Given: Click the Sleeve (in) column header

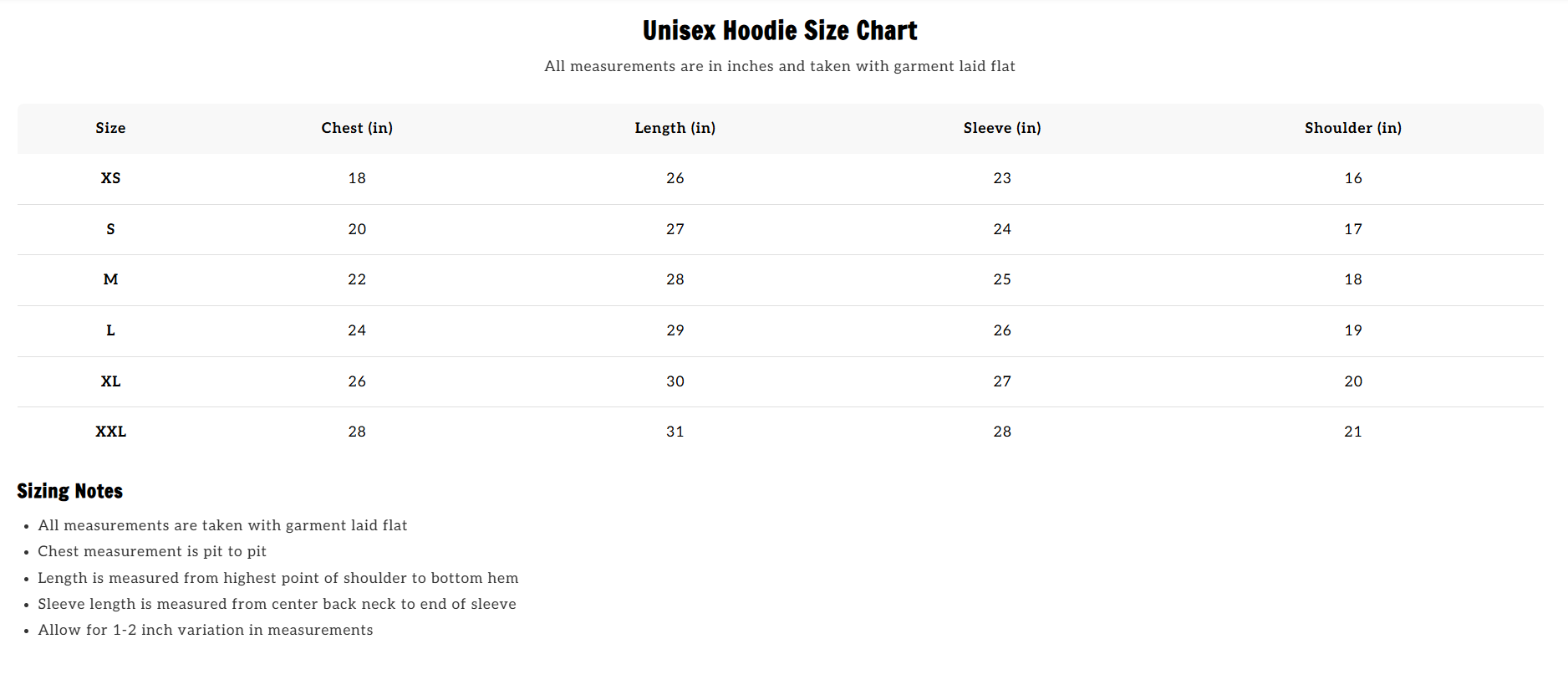Looking at the screenshot, I should (1001, 128).
